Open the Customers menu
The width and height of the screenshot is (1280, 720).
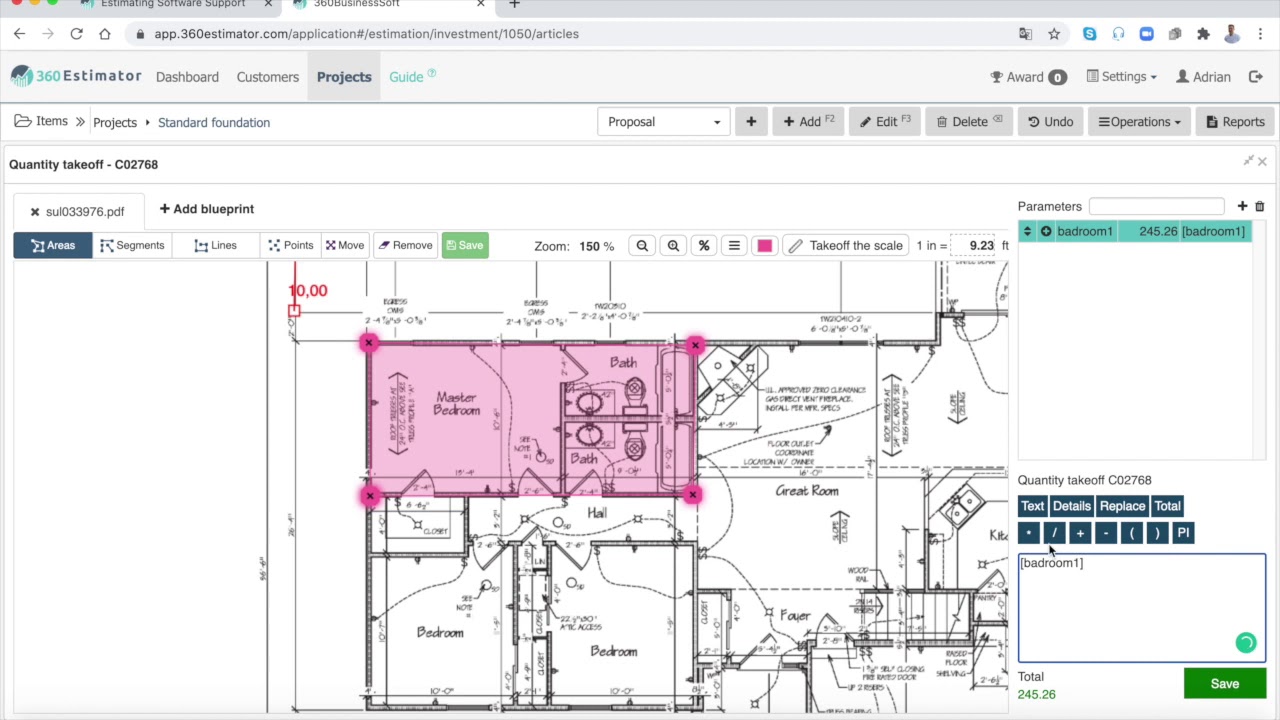[268, 77]
